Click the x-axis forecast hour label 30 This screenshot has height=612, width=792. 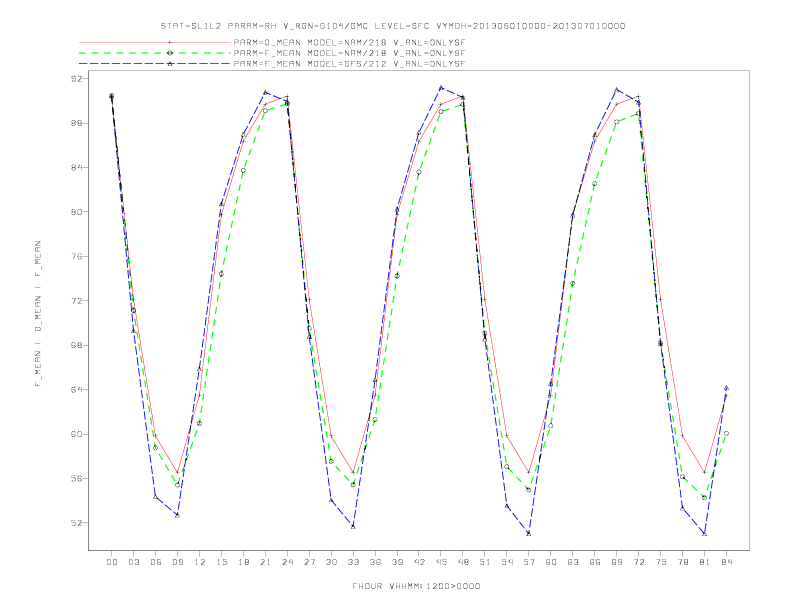331,562
